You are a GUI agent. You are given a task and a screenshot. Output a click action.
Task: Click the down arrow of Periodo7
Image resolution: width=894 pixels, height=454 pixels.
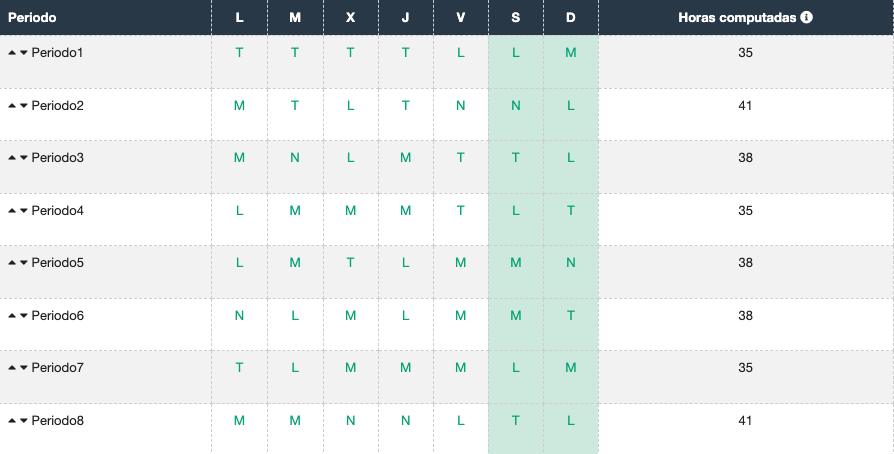click(x=24, y=368)
